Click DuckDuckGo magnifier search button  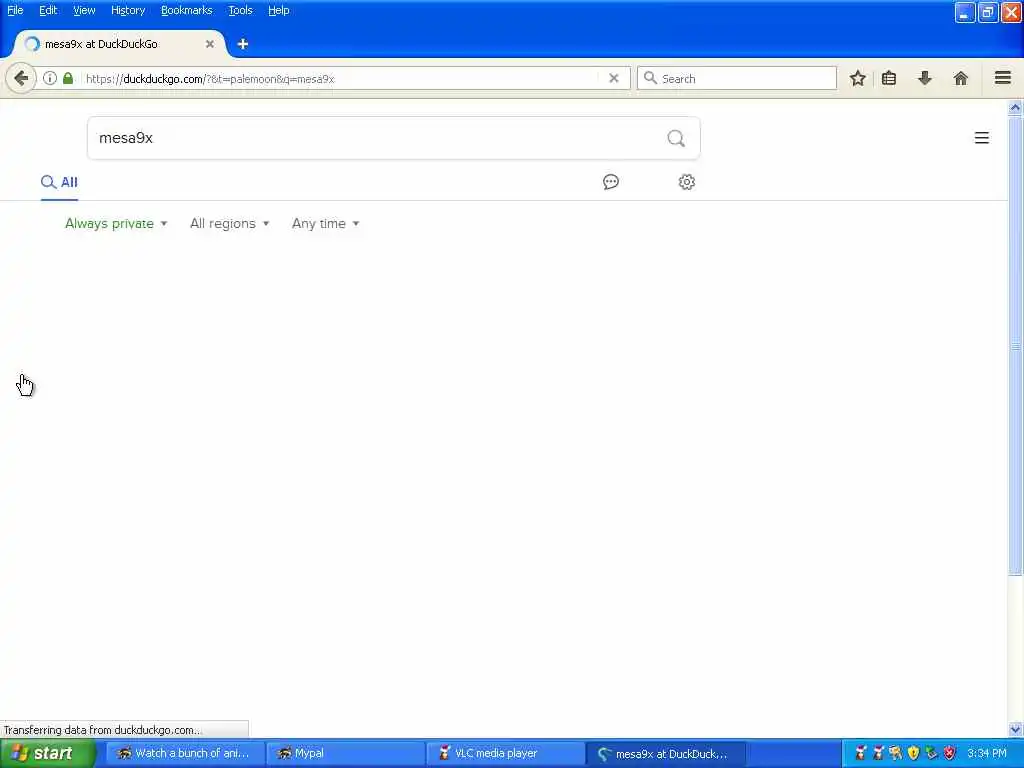pos(676,138)
